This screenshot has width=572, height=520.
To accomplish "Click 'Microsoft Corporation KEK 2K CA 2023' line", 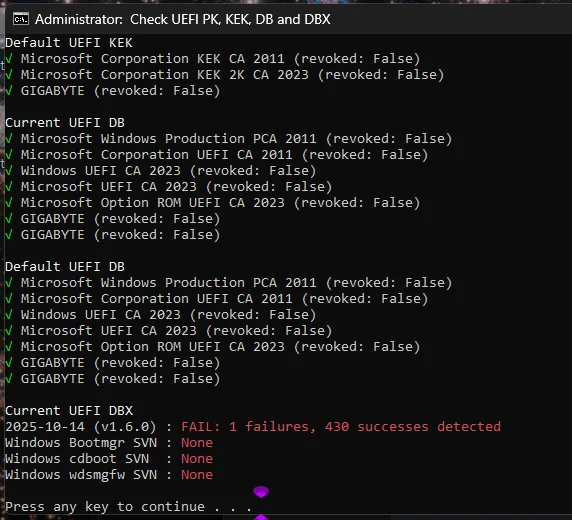I will point(225,75).
